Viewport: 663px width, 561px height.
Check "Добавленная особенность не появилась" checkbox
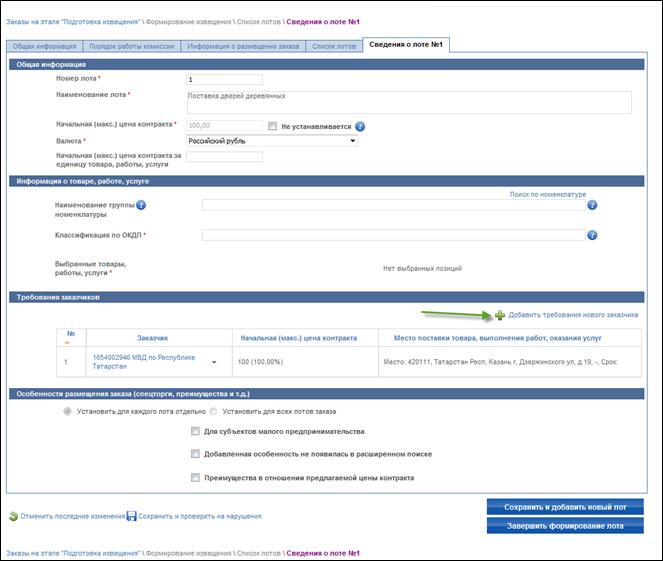(x=195, y=454)
